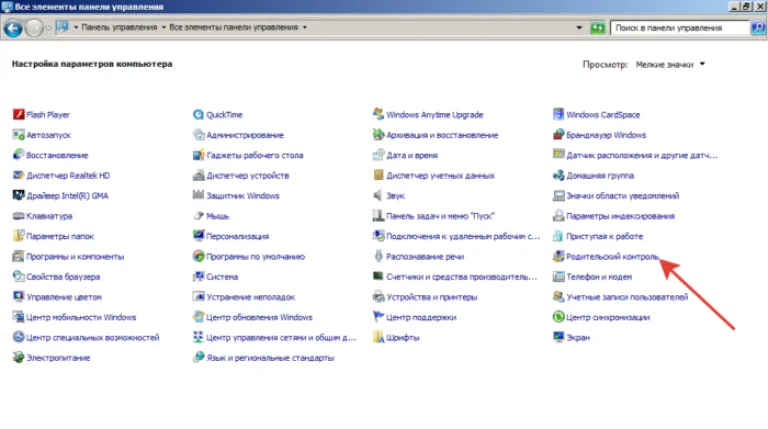The height and width of the screenshot is (429, 768).
Task: Open the Восстановление icon
Action: (x=19, y=155)
